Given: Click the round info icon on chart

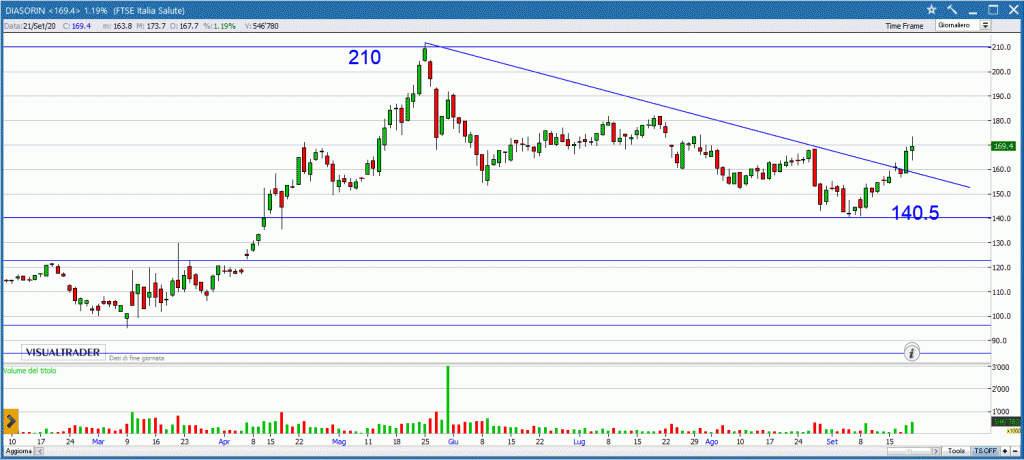Looking at the screenshot, I should [x=912, y=353].
